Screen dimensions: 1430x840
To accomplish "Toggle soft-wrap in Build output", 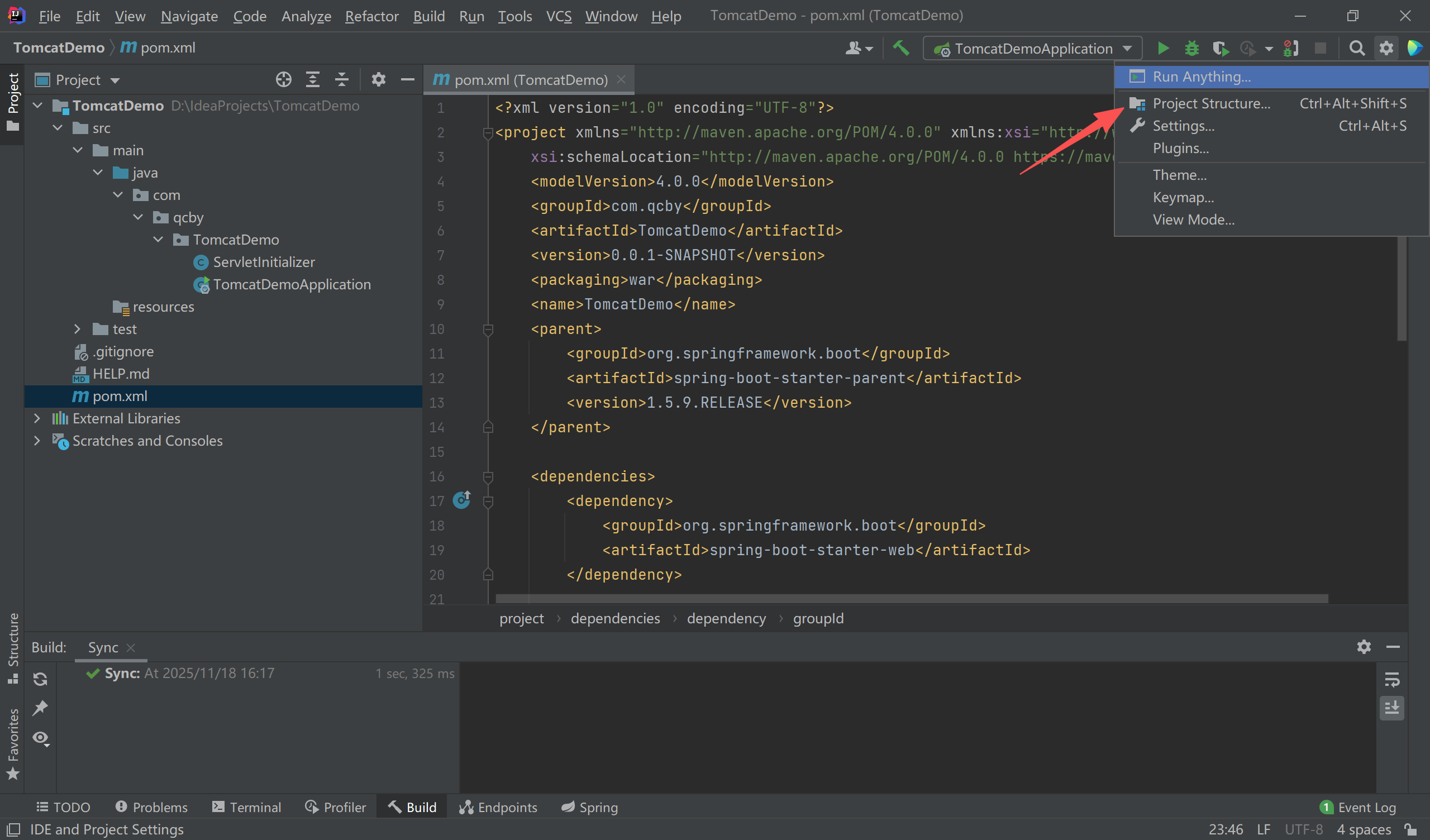I will pyautogui.click(x=1391, y=679).
